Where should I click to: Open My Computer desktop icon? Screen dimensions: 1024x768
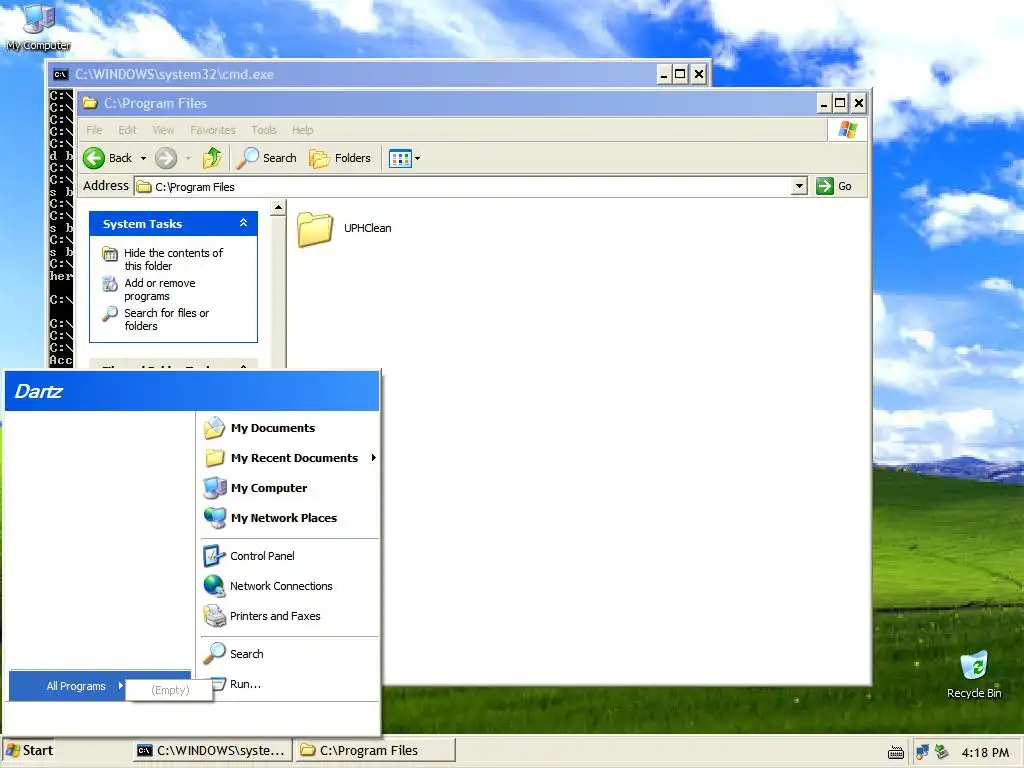(x=38, y=26)
